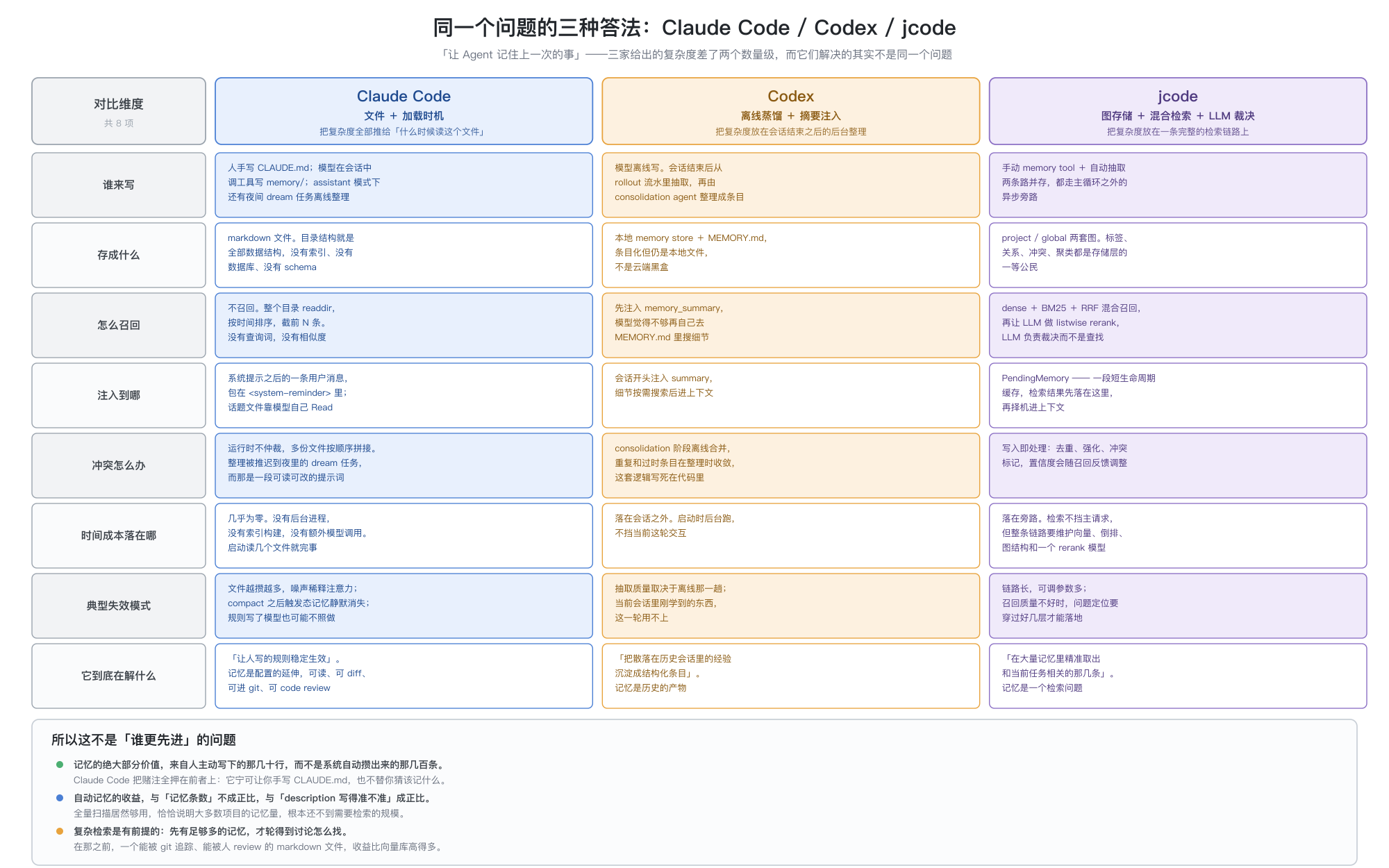
Task: Click the line 复杂检索是有前提的
Action: [x=213, y=831]
